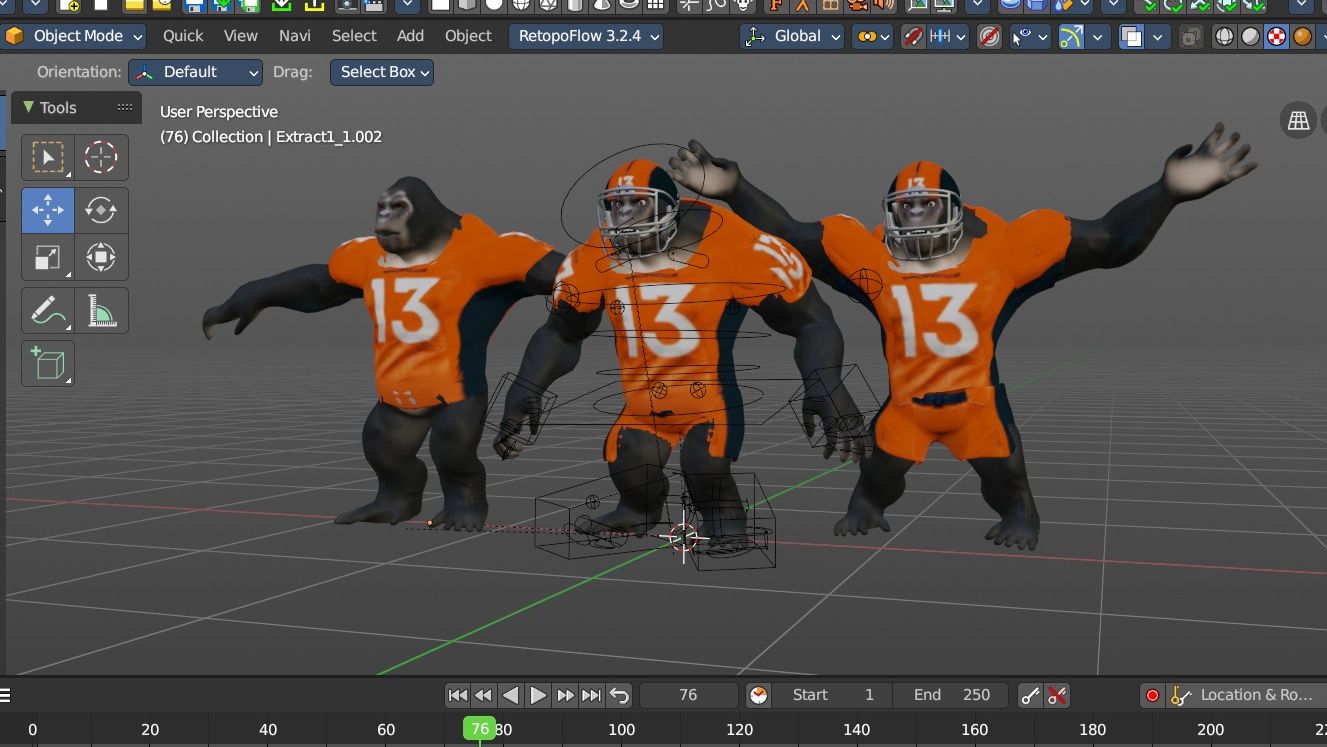Jump to next keyframe
The width and height of the screenshot is (1327, 747).
click(565, 695)
